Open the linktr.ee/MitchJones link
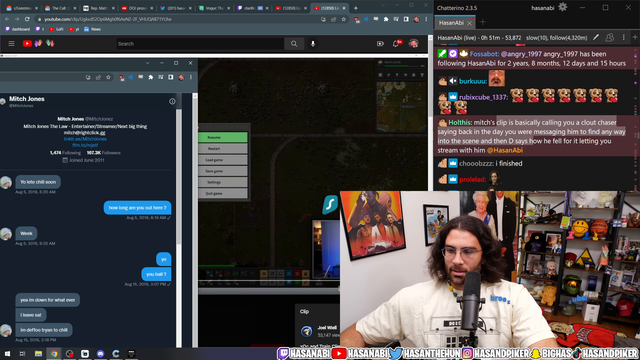The image size is (640, 360). coord(85,139)
